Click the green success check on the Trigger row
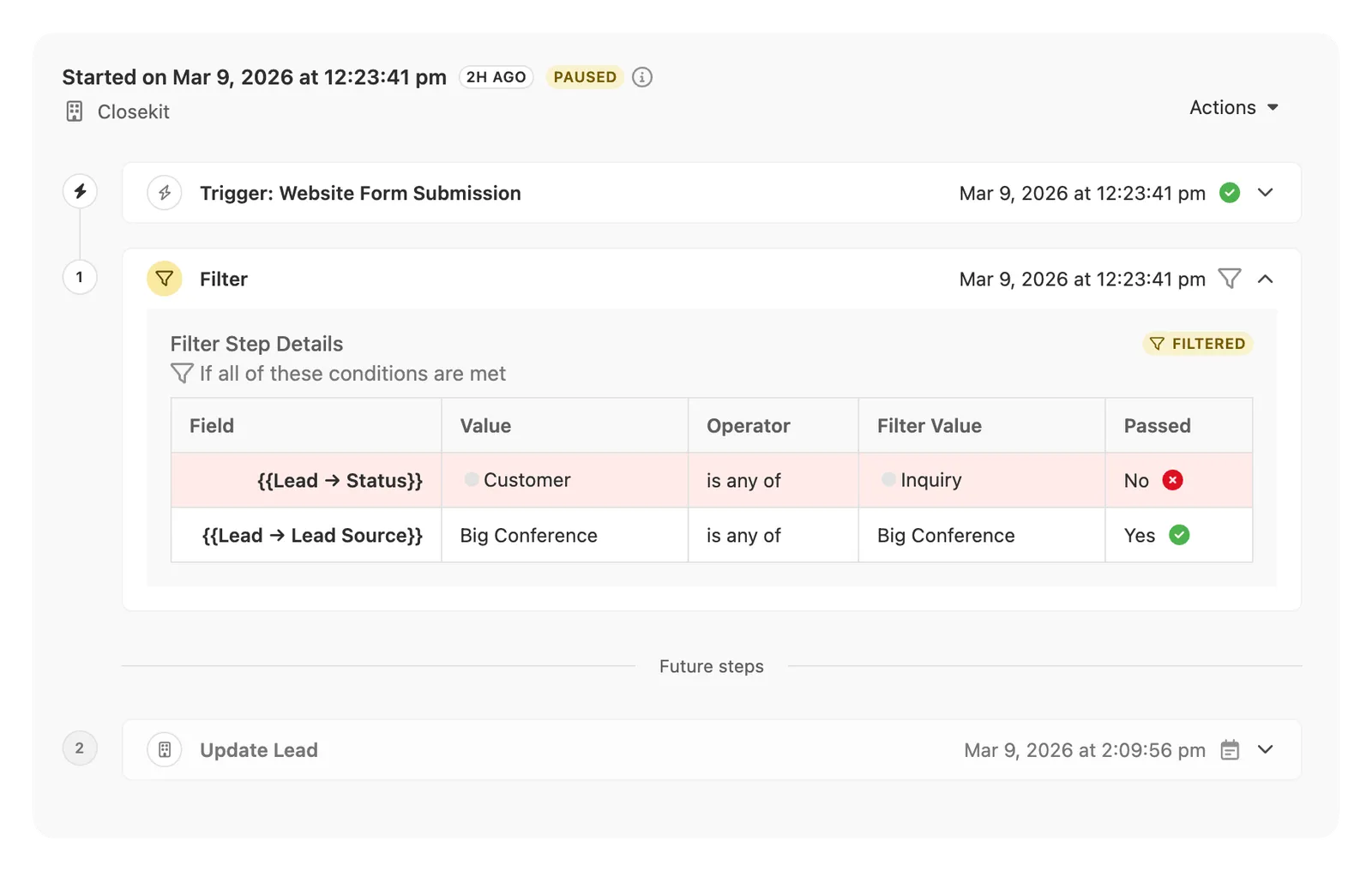This screenshot has height=871, width=1372. [x=1230, y=193]
